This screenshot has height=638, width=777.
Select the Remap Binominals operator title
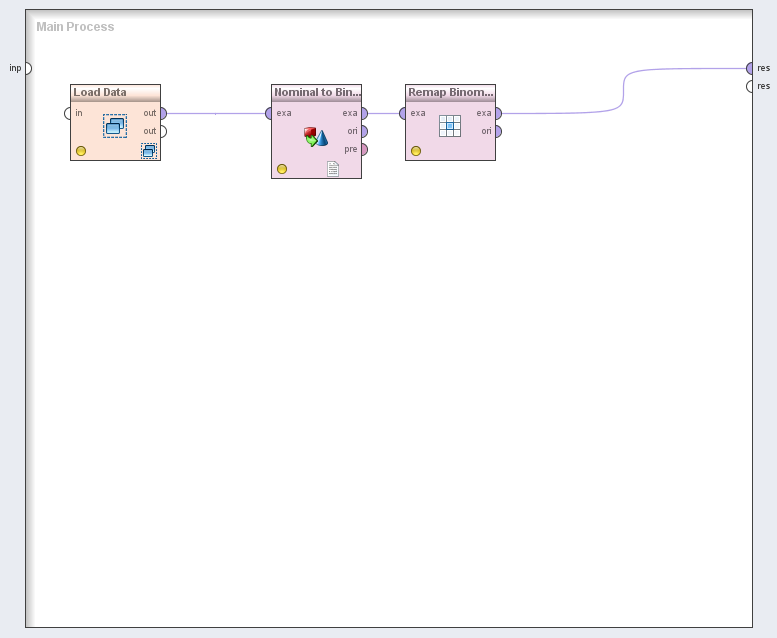tap(450, 92)
